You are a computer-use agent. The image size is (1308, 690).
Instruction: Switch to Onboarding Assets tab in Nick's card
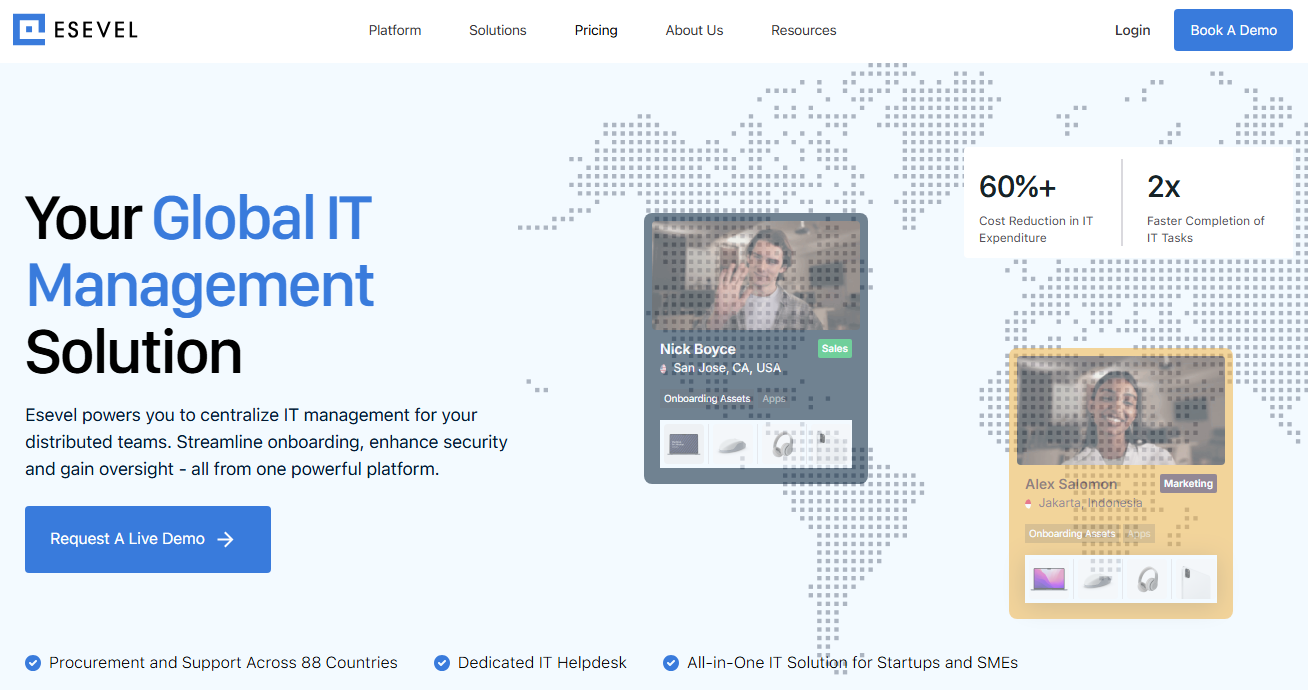(x=707, y=399)
